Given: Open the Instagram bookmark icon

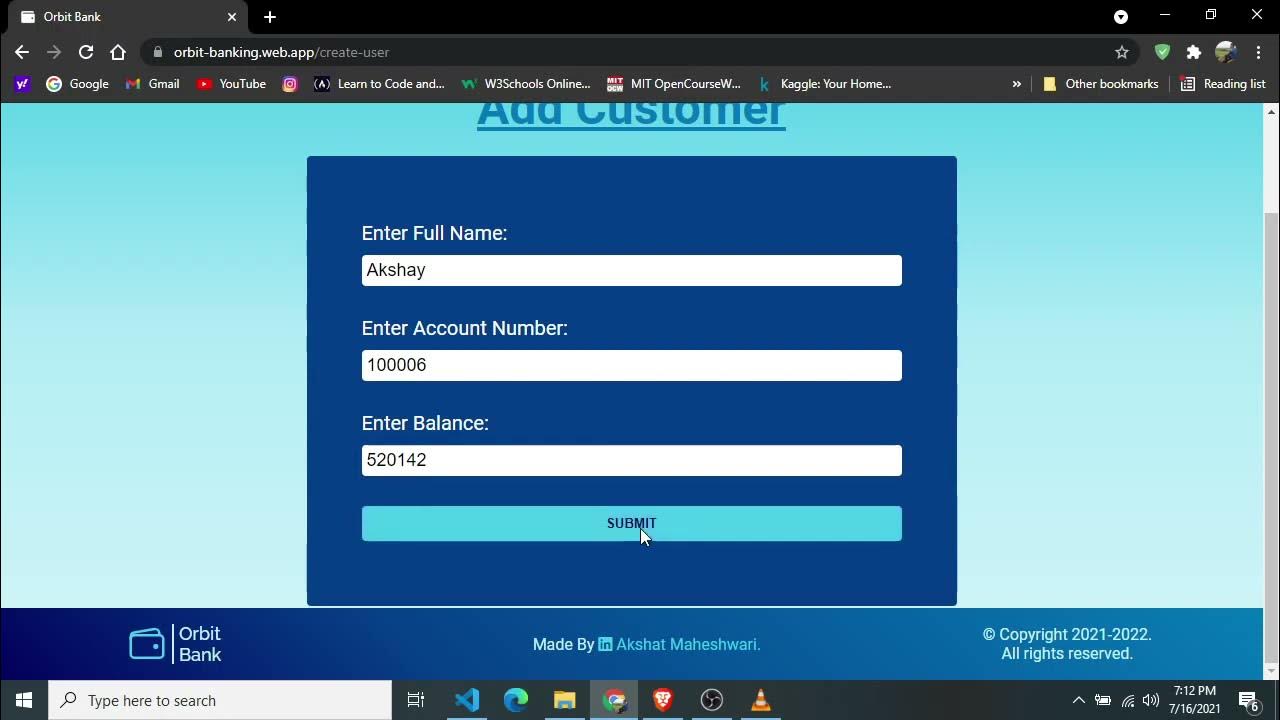Looking at the screenshot, I should (290, 84).
